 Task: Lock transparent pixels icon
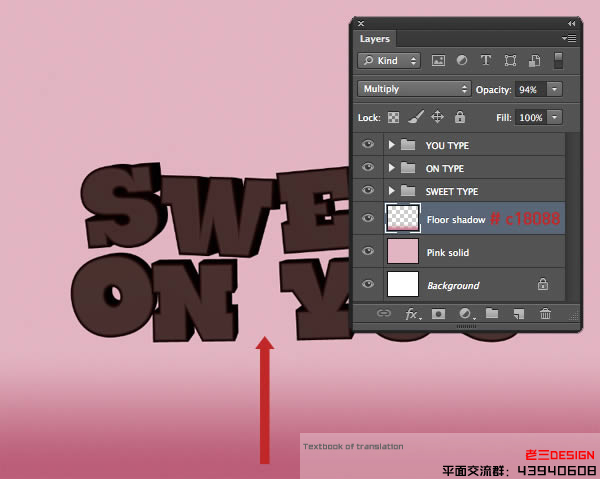click(393, 117)
